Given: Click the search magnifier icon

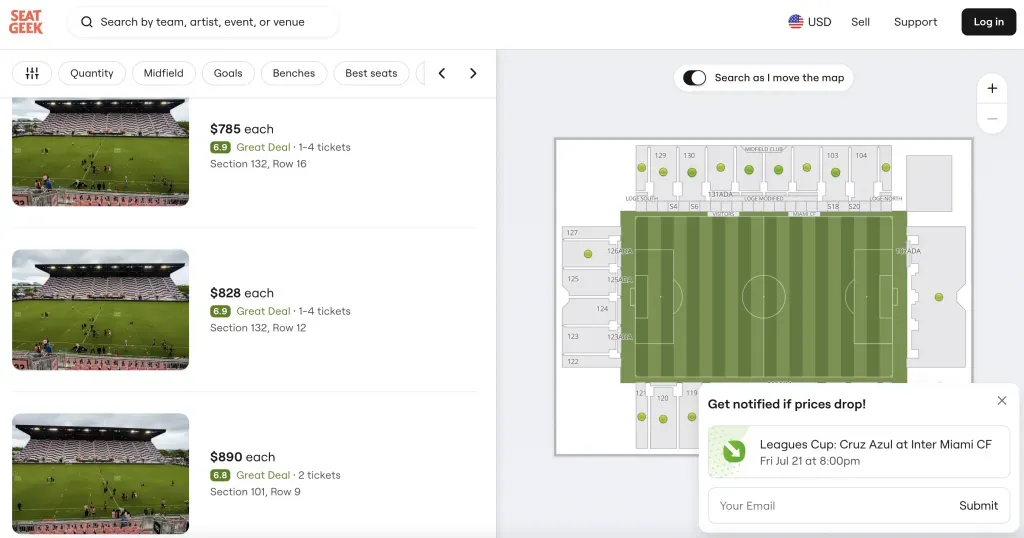Looking at the screenshot, I should [x=87, y=22].
